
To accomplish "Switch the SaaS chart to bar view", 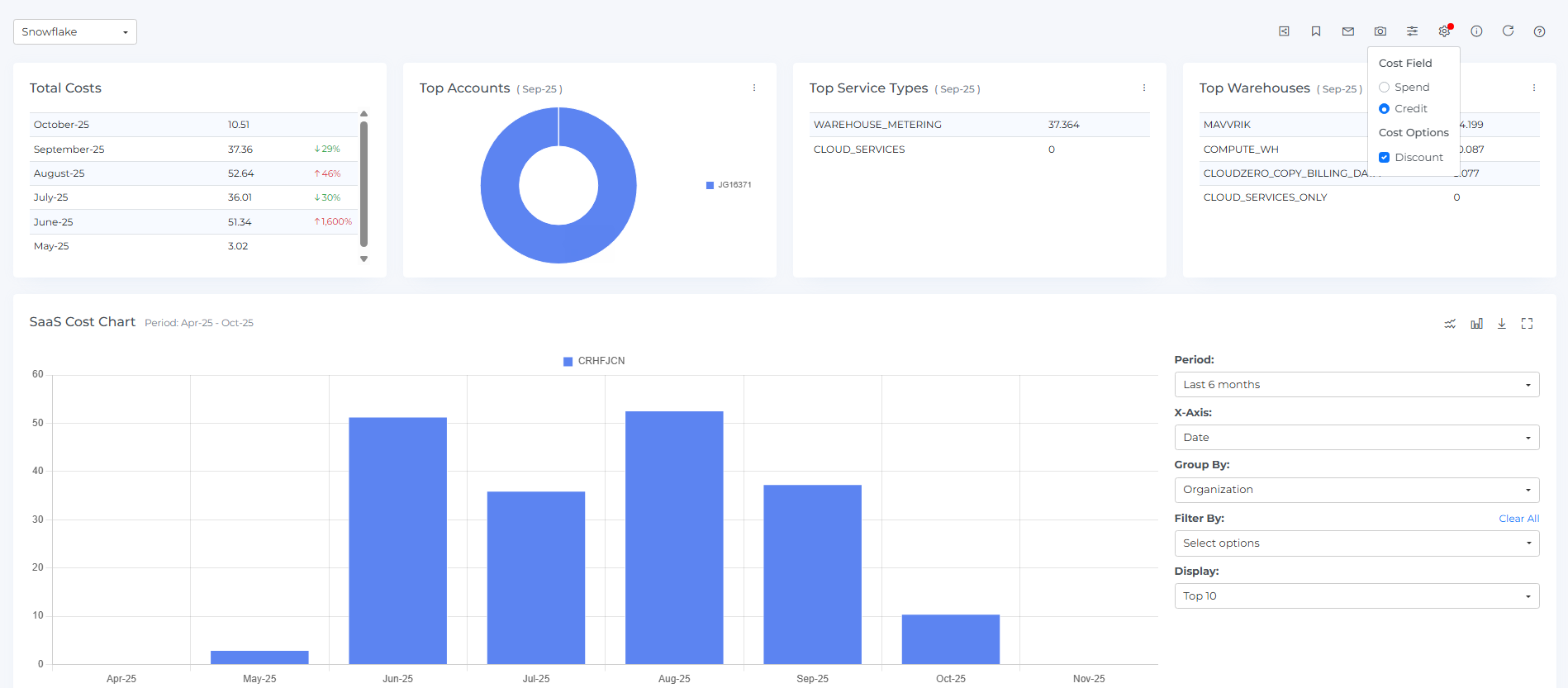I will pyautogui.click(x=1476, y=324).
